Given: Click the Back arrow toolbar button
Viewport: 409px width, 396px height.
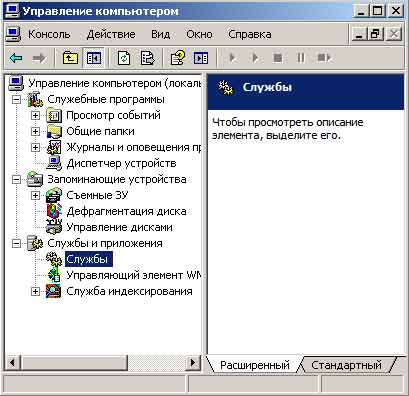Looking at the screenshot, I should (16, 58).
